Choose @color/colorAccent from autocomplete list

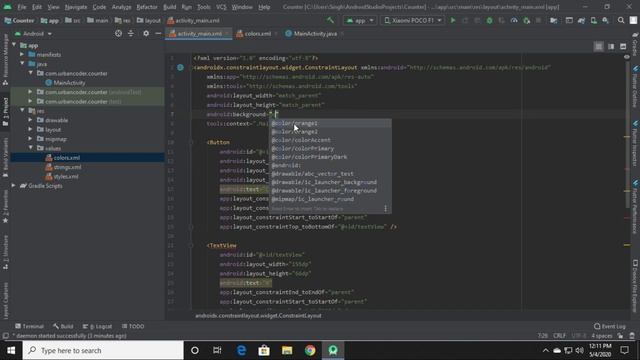click(x=331, y=140)
